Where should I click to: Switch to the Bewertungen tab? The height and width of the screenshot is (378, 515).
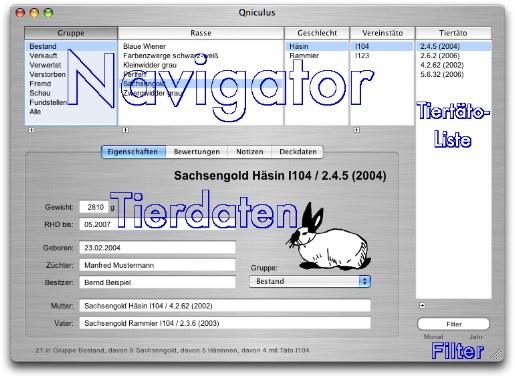coord(197,152)
